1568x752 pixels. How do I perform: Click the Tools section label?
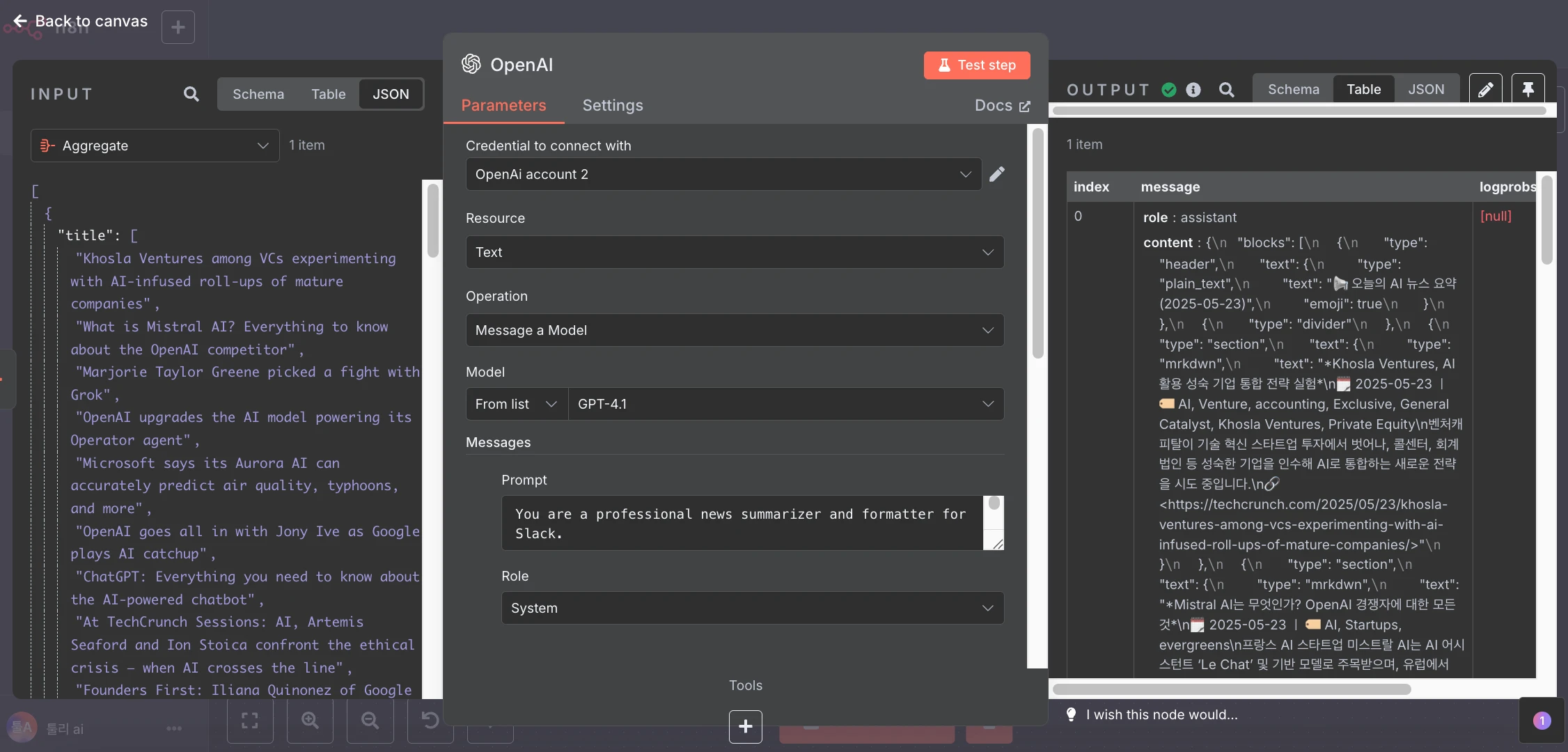coord(745,685)
